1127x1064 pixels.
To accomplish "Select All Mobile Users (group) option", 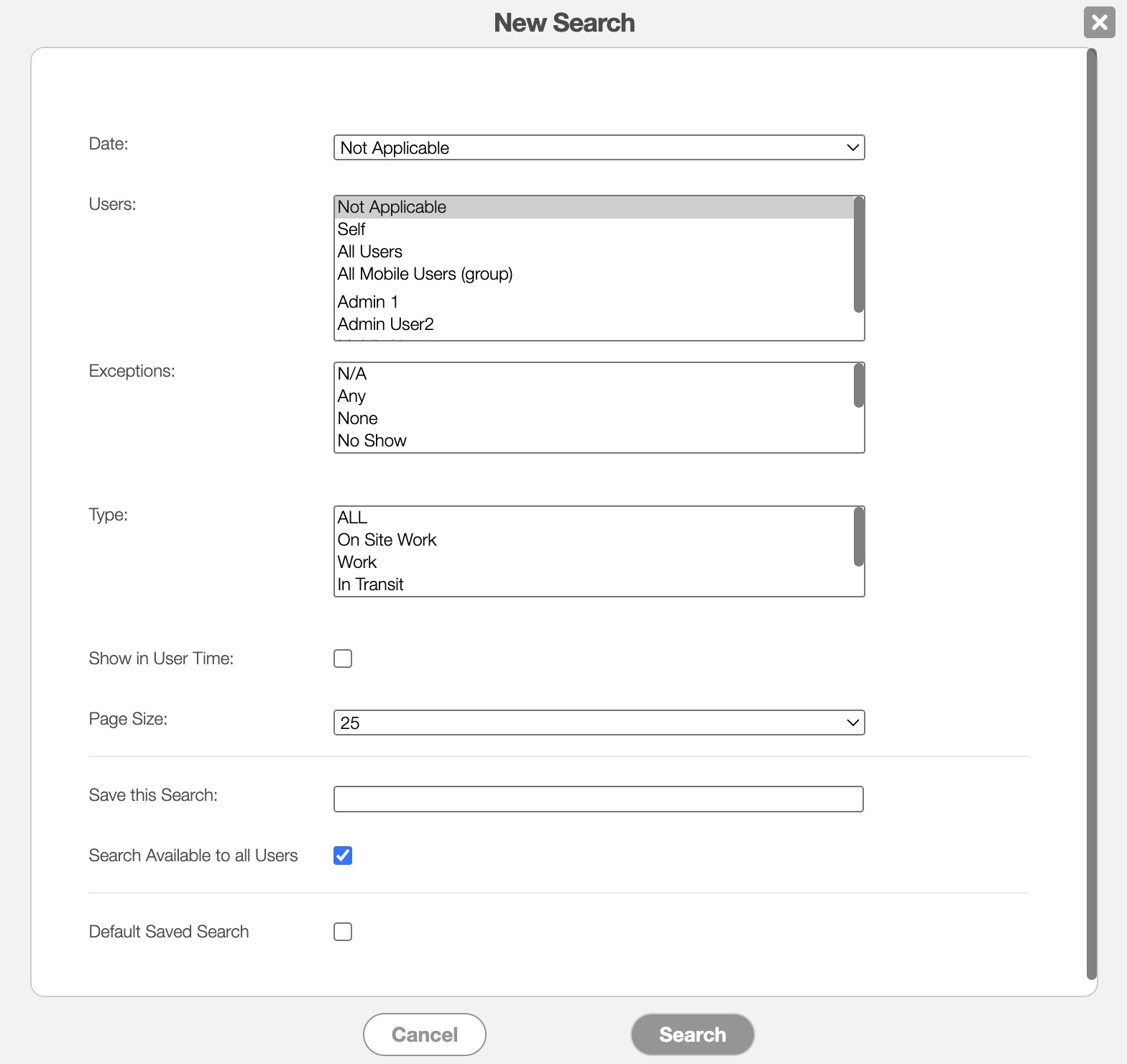I will tap(425, 274).
